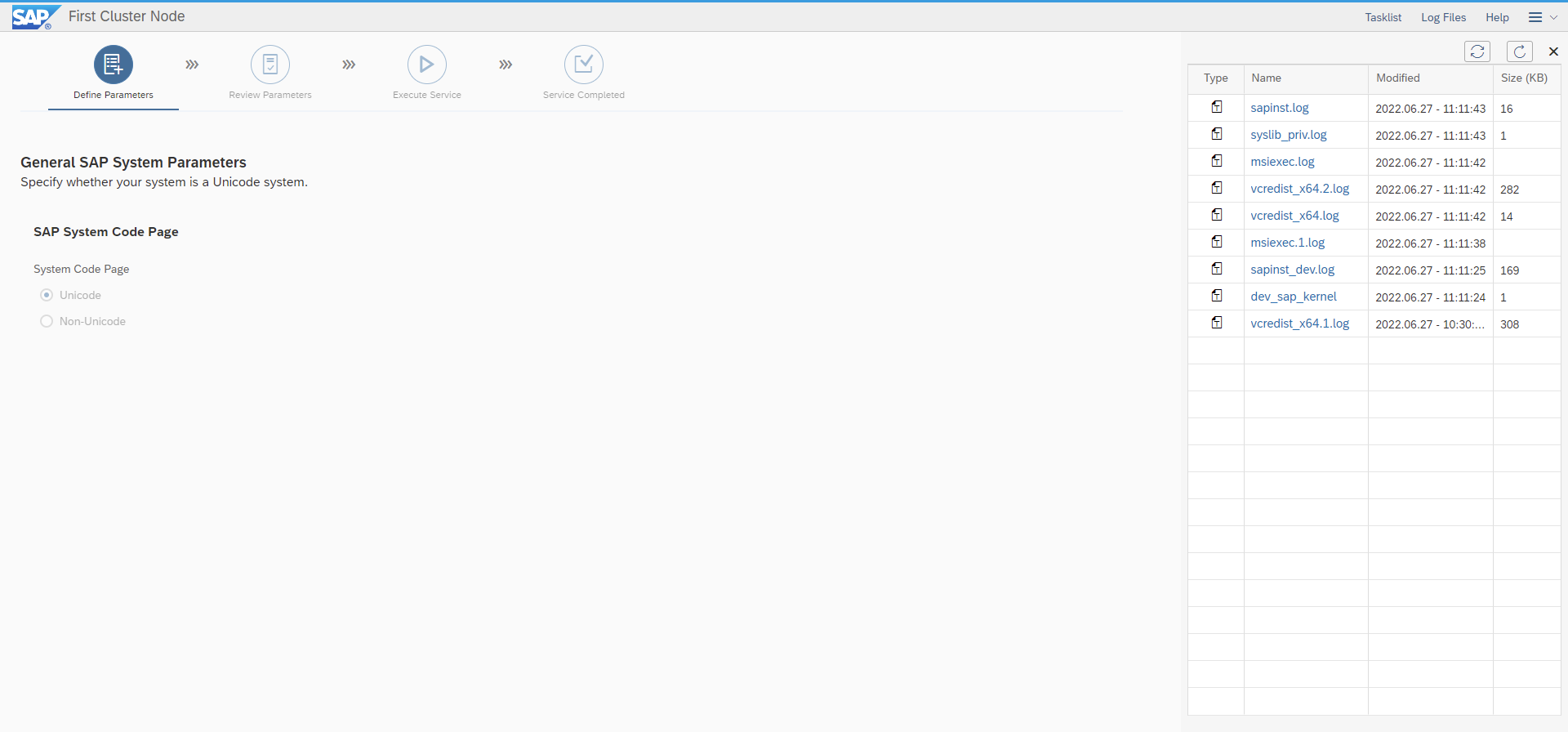Select the Define Parameters step icon

(114, 65)
